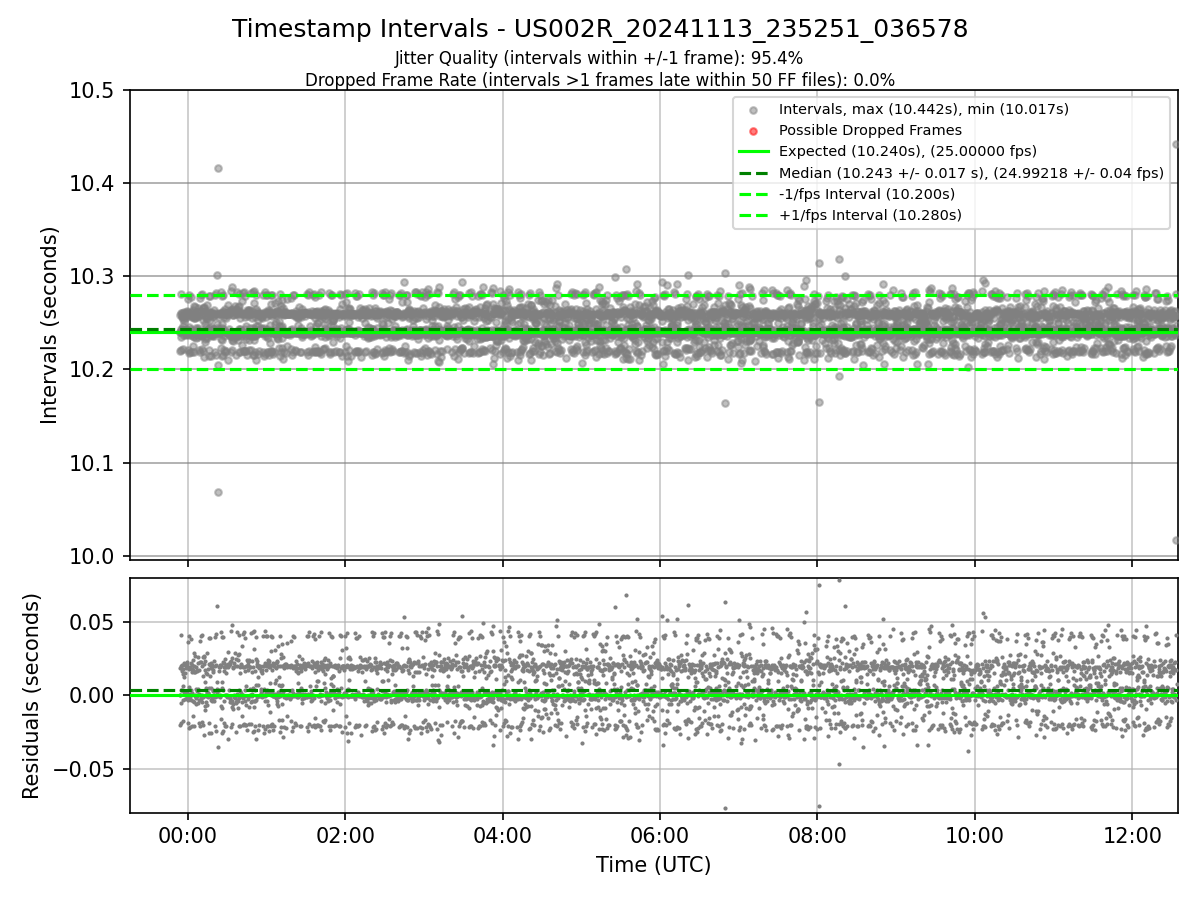Click the gray dot marker beside 'Intervals' in legend

pyautogui.click(x=754, y=110)
